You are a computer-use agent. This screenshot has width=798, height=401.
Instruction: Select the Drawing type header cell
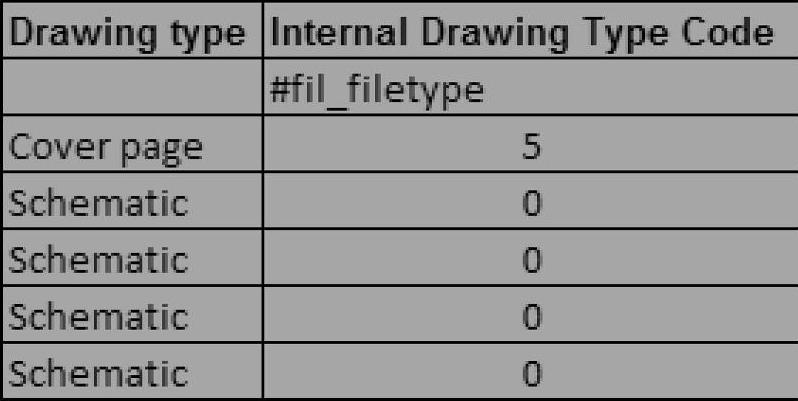[128, 35]
